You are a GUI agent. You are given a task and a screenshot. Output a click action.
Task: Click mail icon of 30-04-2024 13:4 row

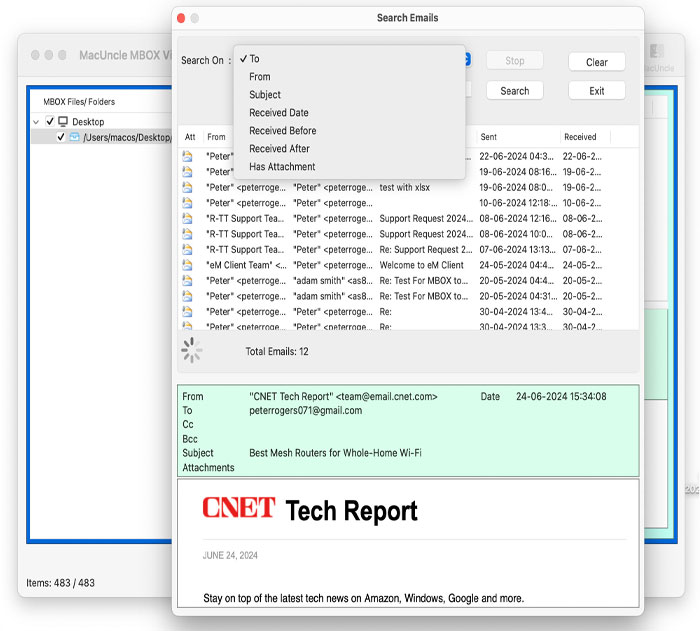[x=188, y=312]
